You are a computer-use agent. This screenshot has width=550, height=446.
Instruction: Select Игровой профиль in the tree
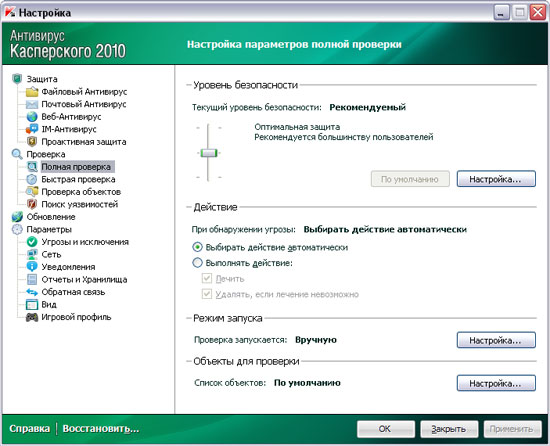[76, 317]
